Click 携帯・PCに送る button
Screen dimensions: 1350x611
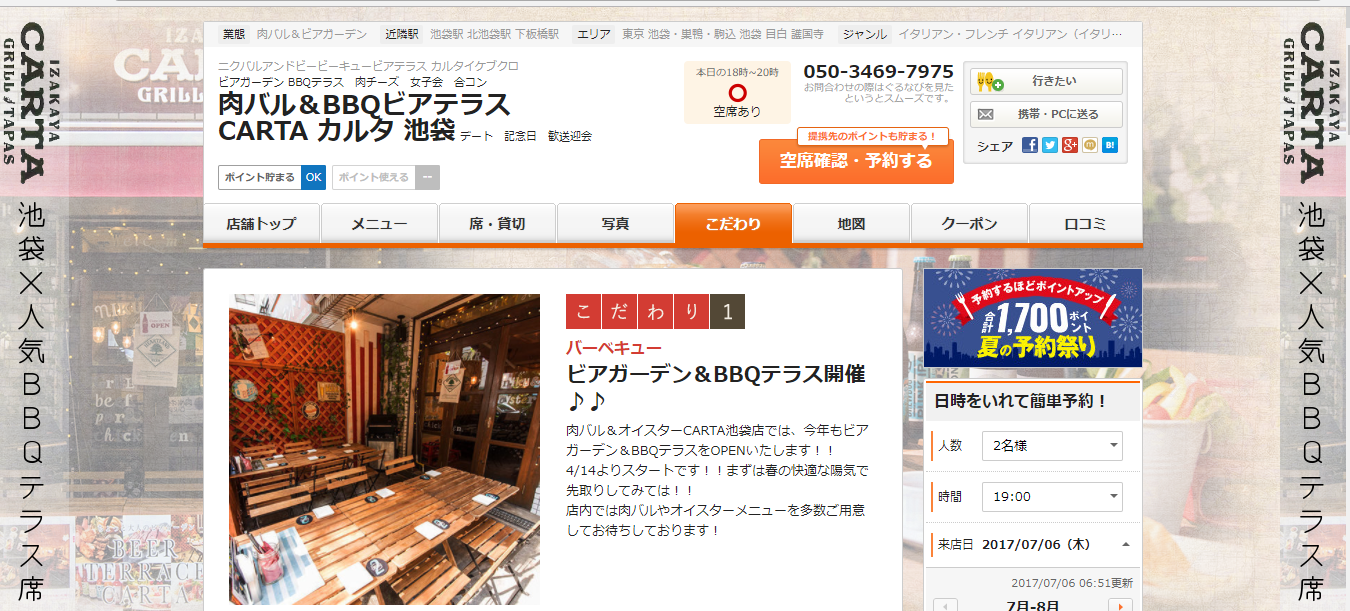(x=1047, y=114)
